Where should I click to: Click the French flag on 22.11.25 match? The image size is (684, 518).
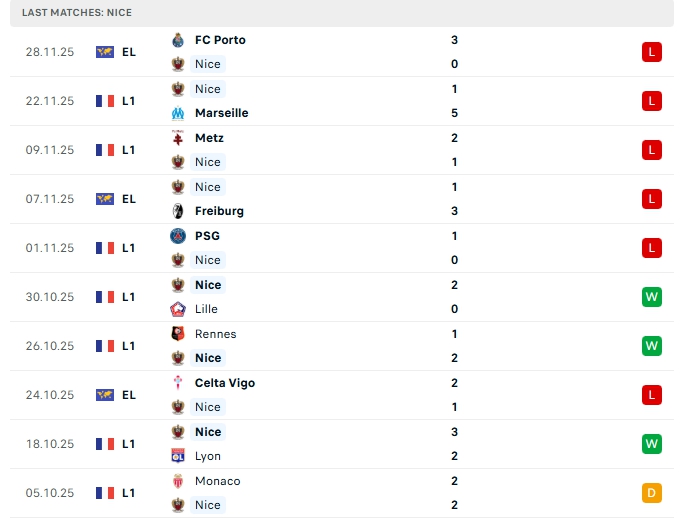[x=105, y=101]
